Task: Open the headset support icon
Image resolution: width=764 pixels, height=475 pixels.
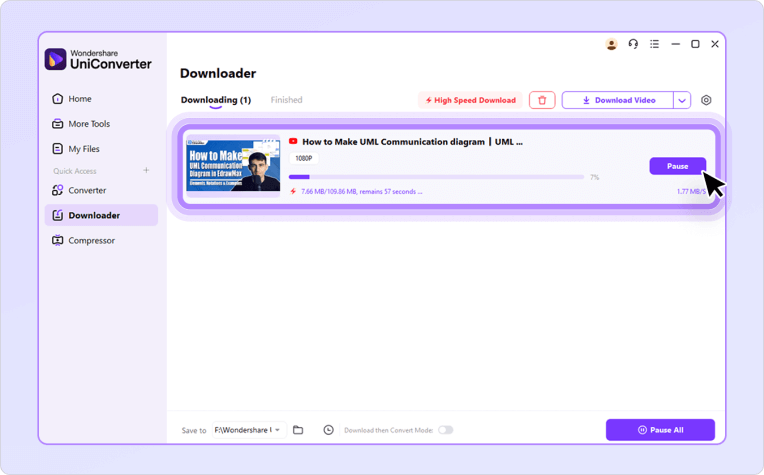Action: click(633, 44)
